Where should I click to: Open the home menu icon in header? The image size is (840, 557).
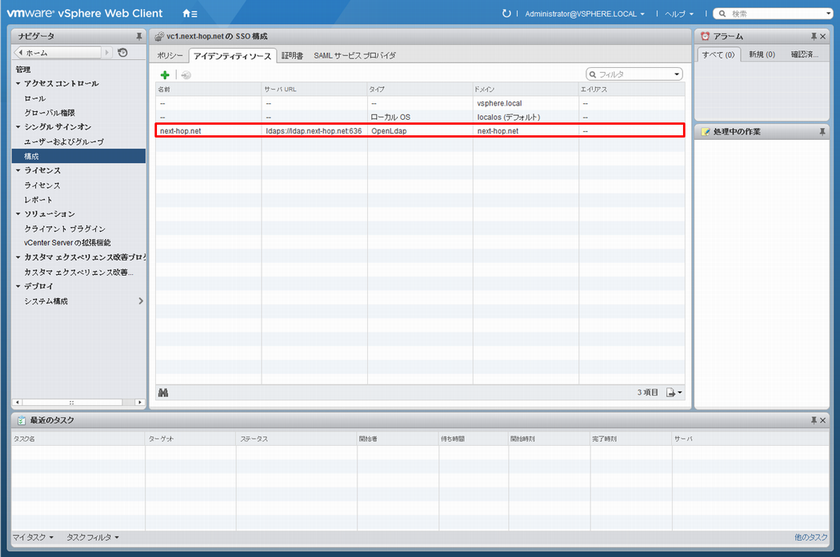point(190,14)
